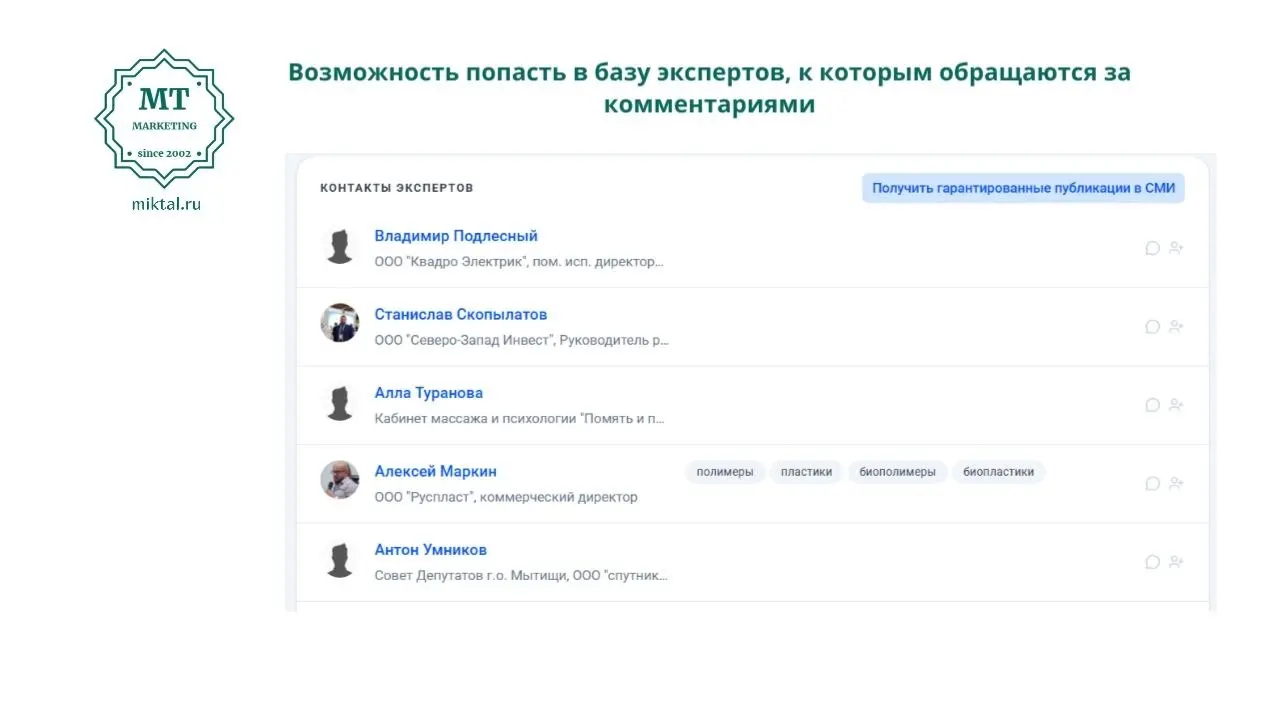Select the 'пластики' tag
Viewport: 1280px width, 720px height.
[806, 472]
